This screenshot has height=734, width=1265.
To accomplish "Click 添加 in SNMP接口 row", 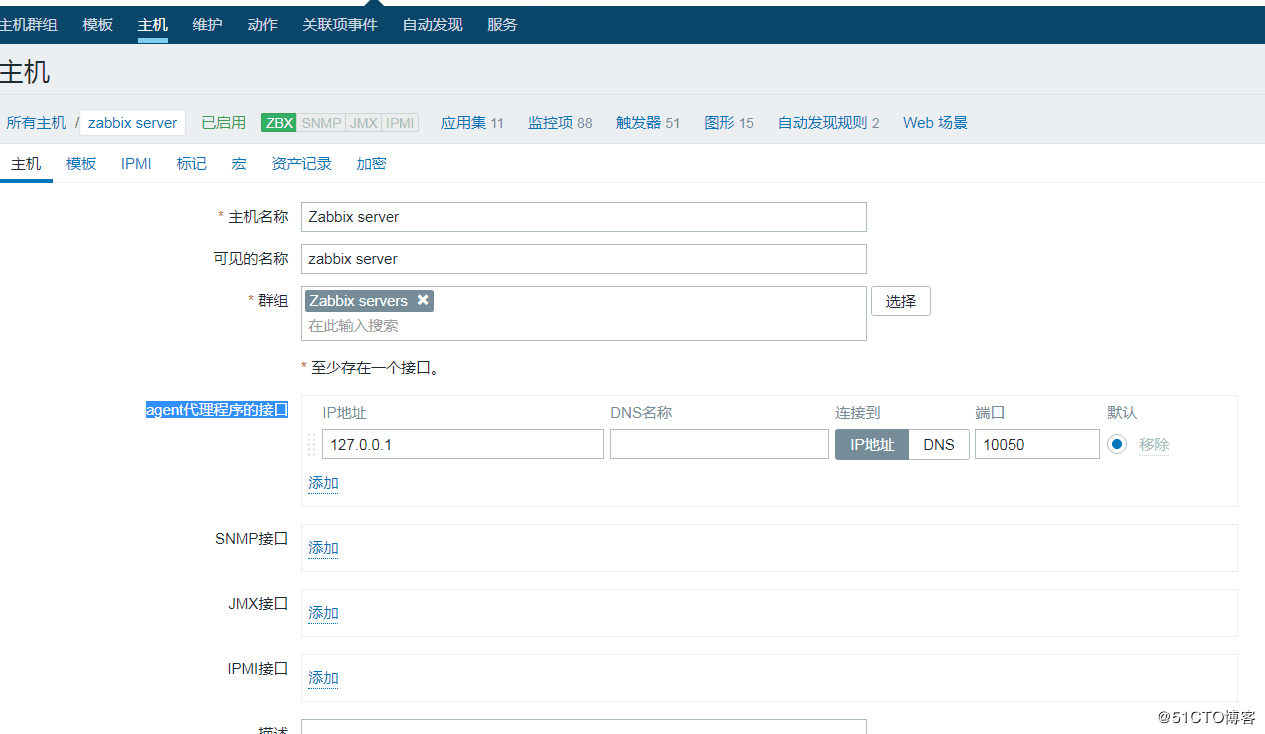I will pos(323,548).
